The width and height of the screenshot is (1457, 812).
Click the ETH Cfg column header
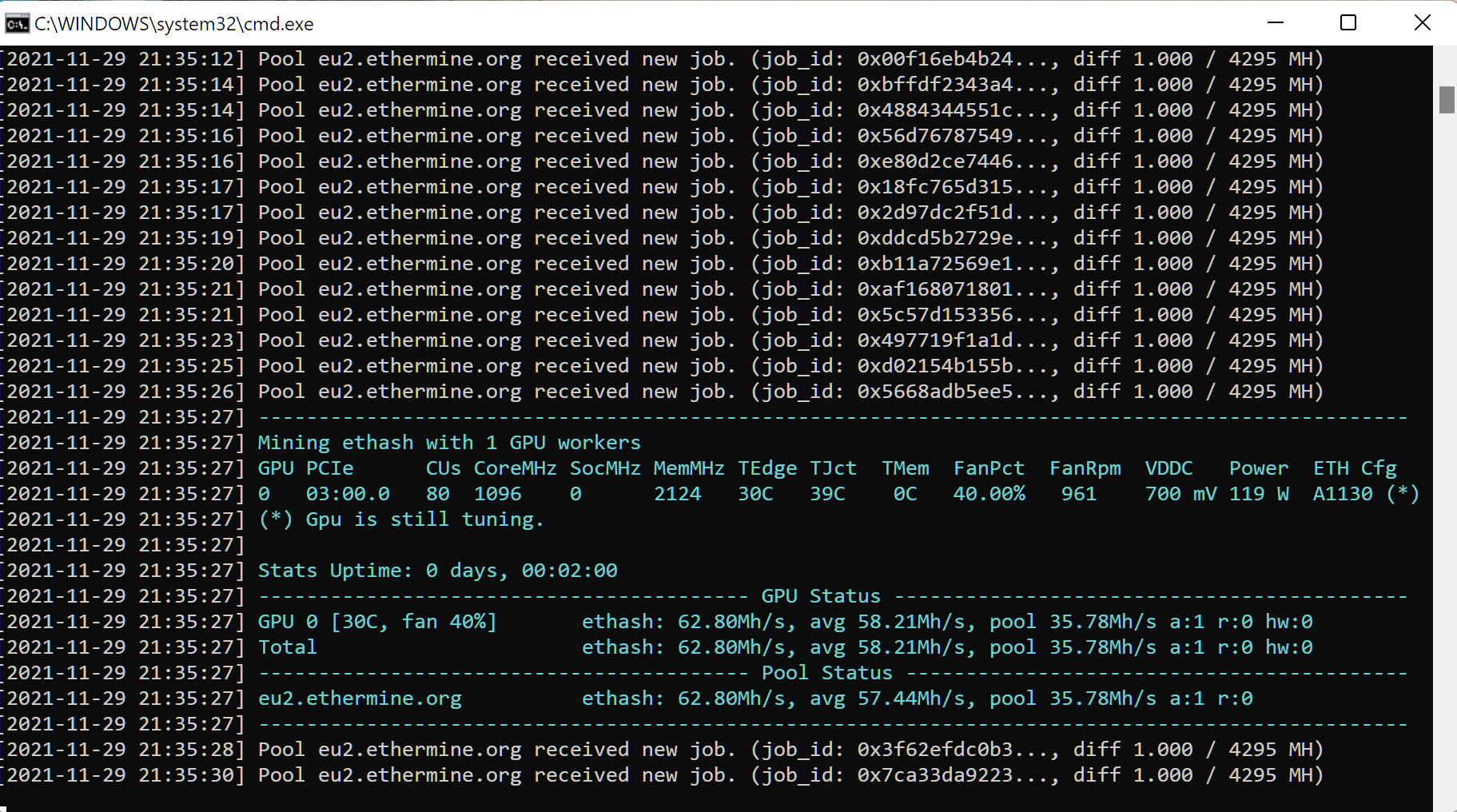[1355, 468]
